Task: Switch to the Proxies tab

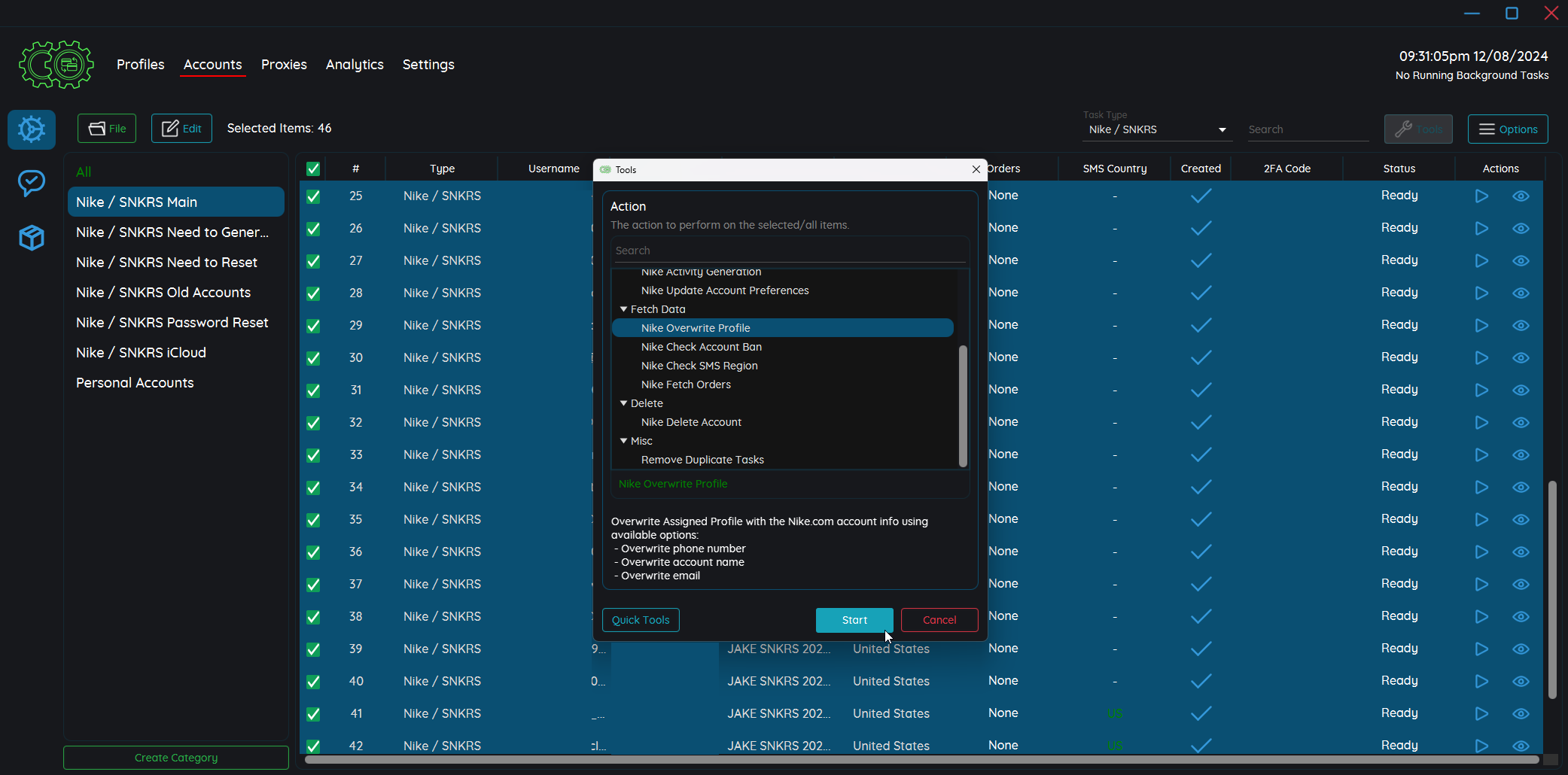Action: 284,65
